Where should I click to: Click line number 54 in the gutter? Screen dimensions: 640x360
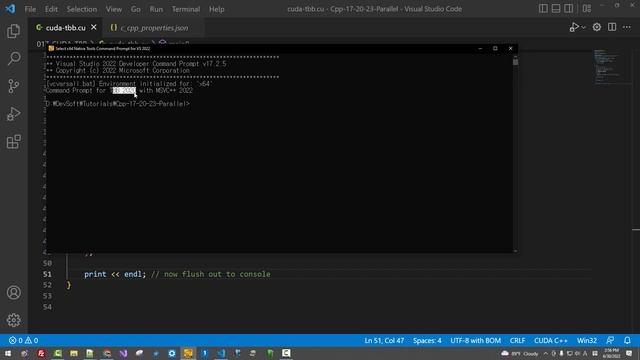[47, 307]
